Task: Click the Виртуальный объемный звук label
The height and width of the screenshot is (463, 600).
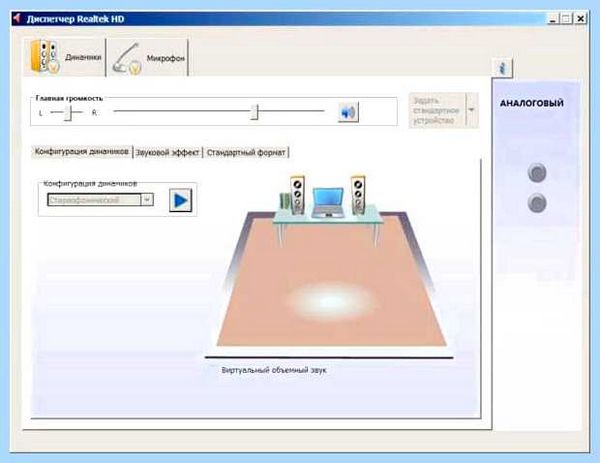Action: (274, 370)
